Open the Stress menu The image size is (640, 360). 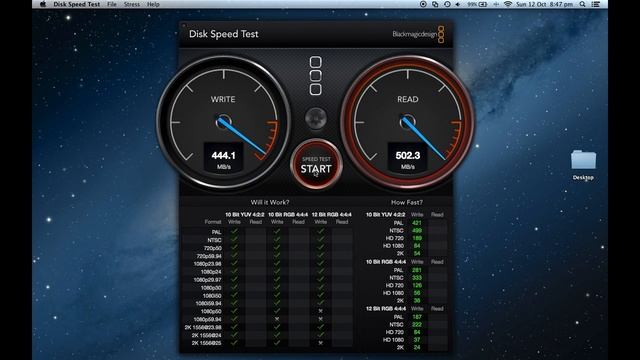tap(131, 4)
